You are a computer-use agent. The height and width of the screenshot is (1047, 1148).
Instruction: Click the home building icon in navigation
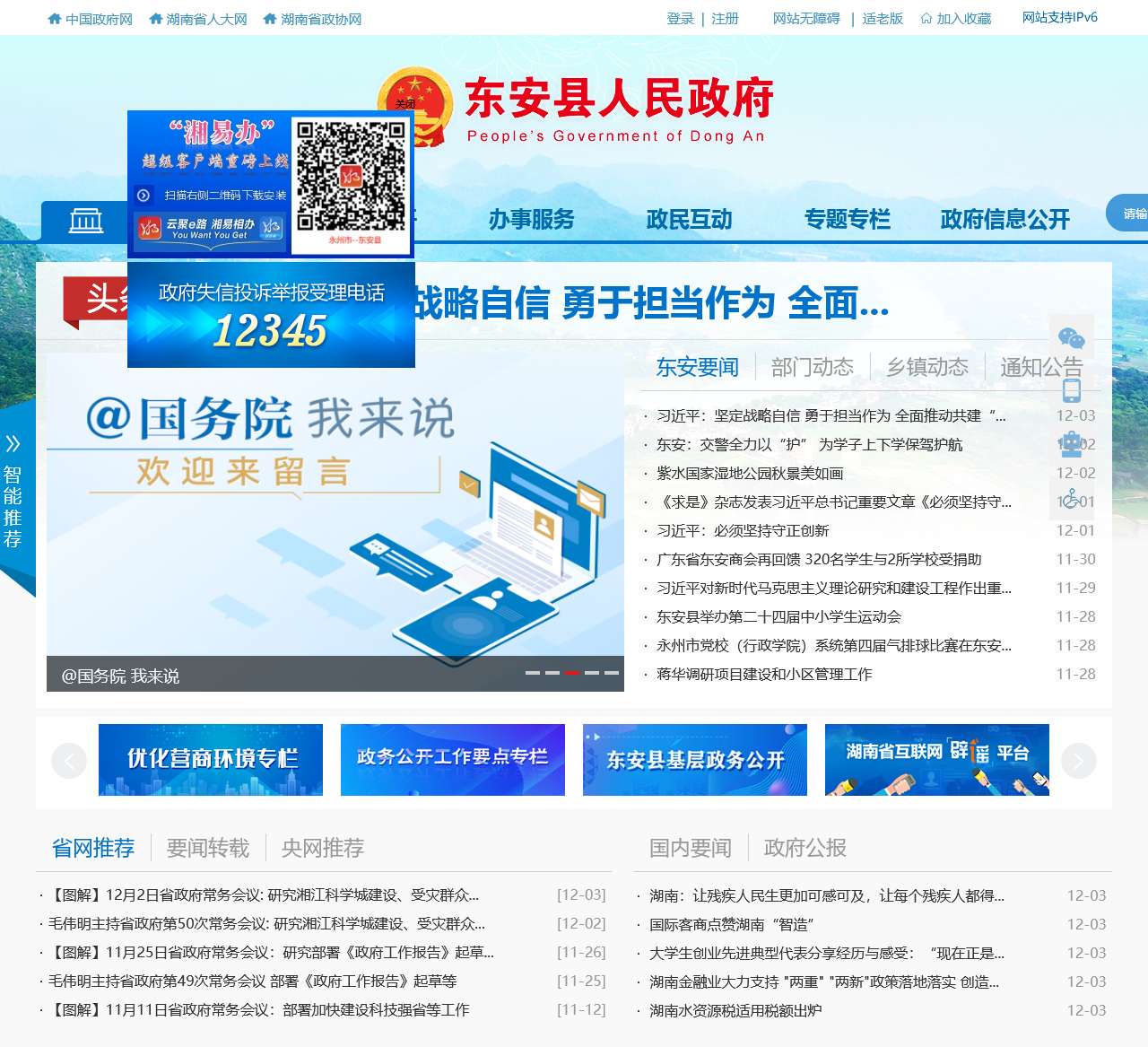(86, 220)
